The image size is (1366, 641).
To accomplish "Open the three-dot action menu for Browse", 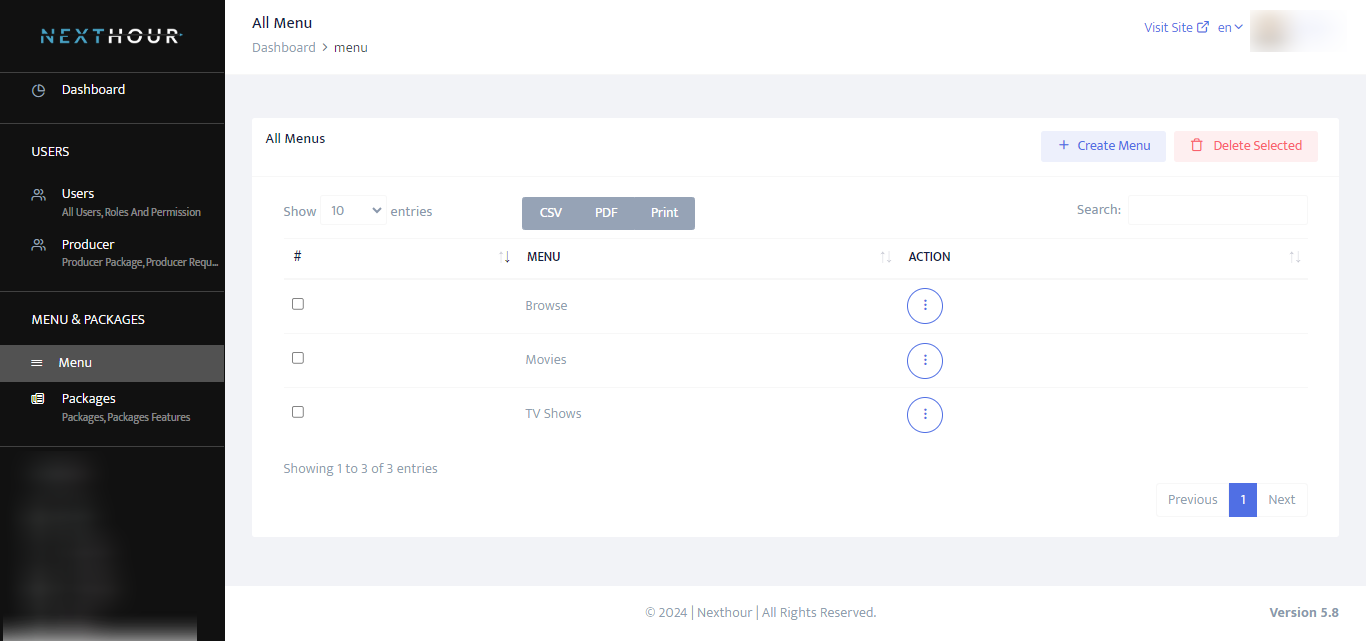I will (x=924, y=306).
